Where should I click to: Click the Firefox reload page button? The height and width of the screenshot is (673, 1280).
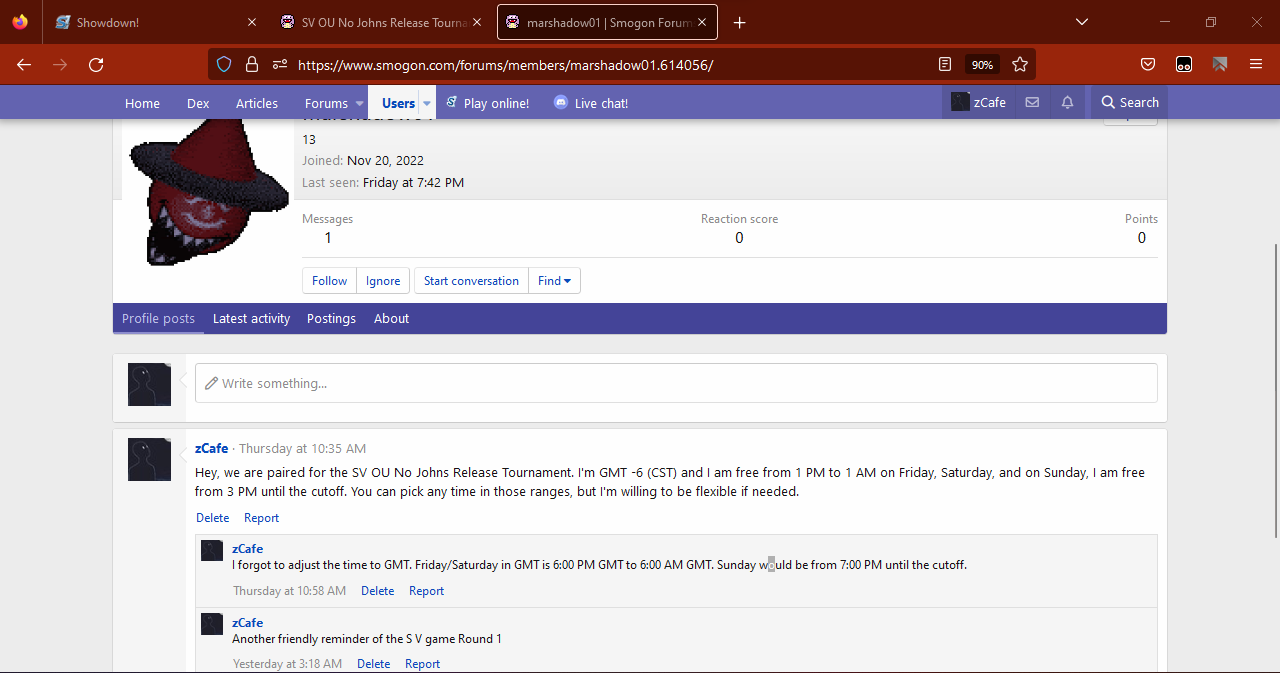[x=96, y=64]
